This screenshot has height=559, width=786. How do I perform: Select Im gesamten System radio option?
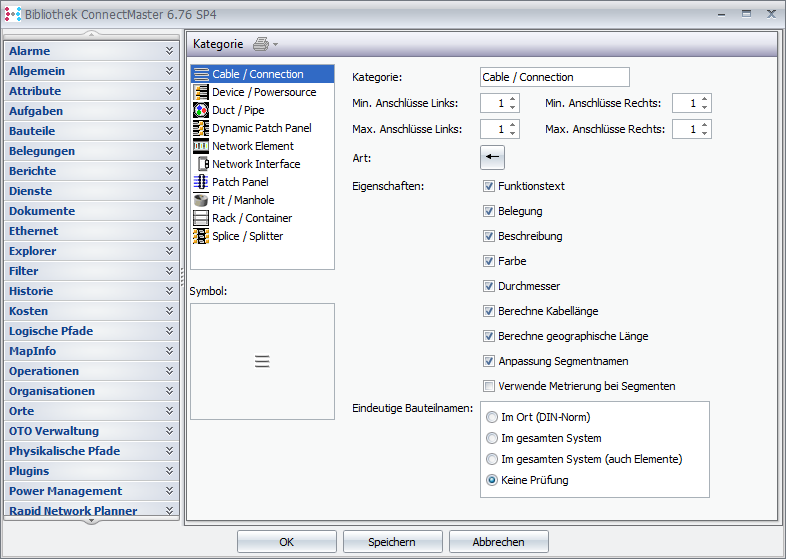pyautogui.click(x=492, y=438)
